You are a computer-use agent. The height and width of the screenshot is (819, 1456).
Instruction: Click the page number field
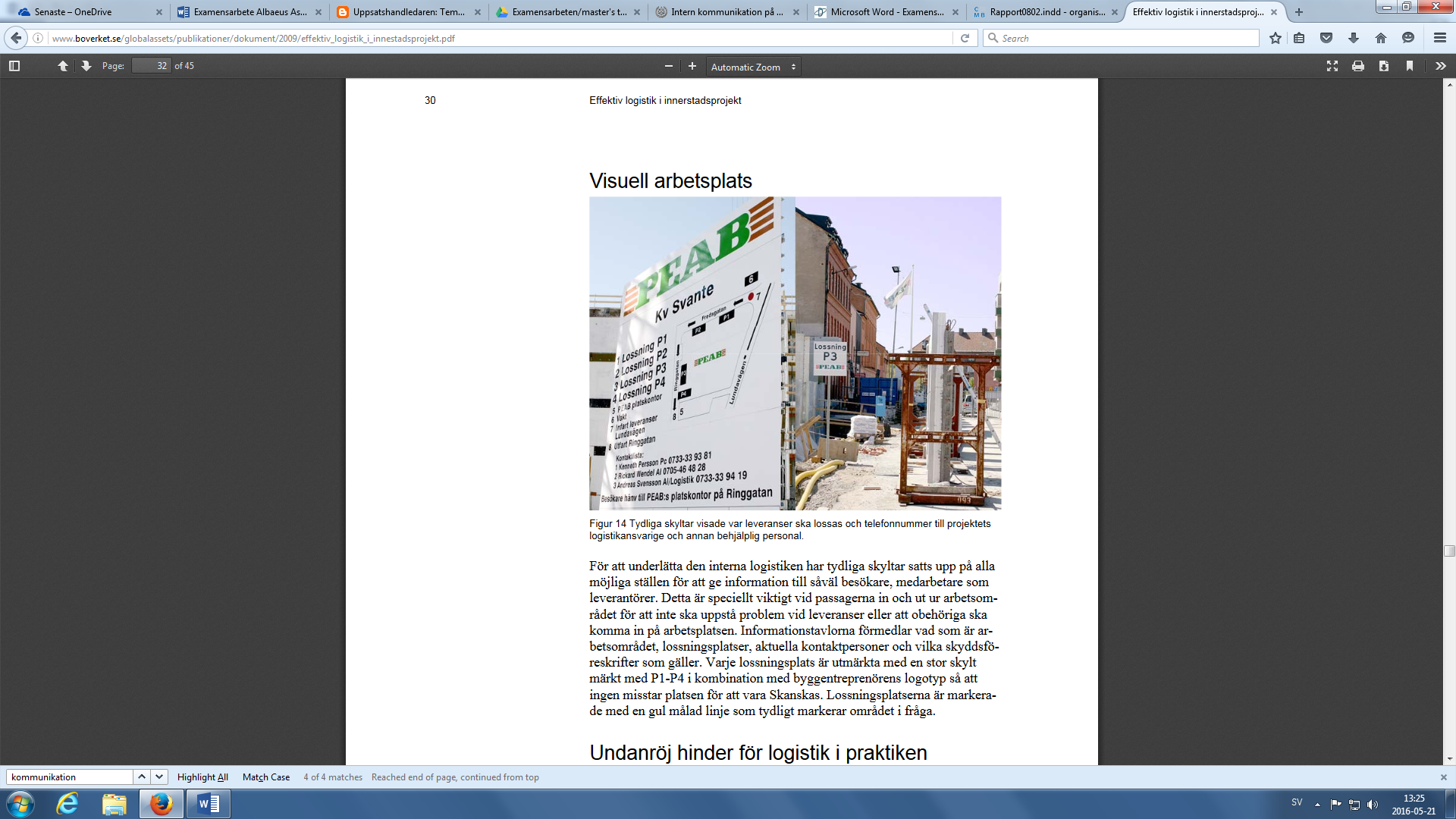(x=151, y=66)
